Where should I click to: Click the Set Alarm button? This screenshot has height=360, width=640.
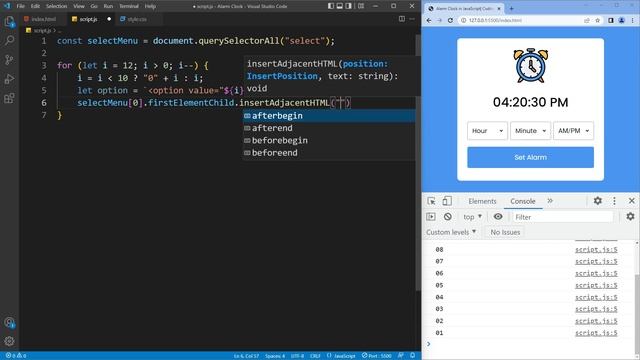tap(530, 157)
